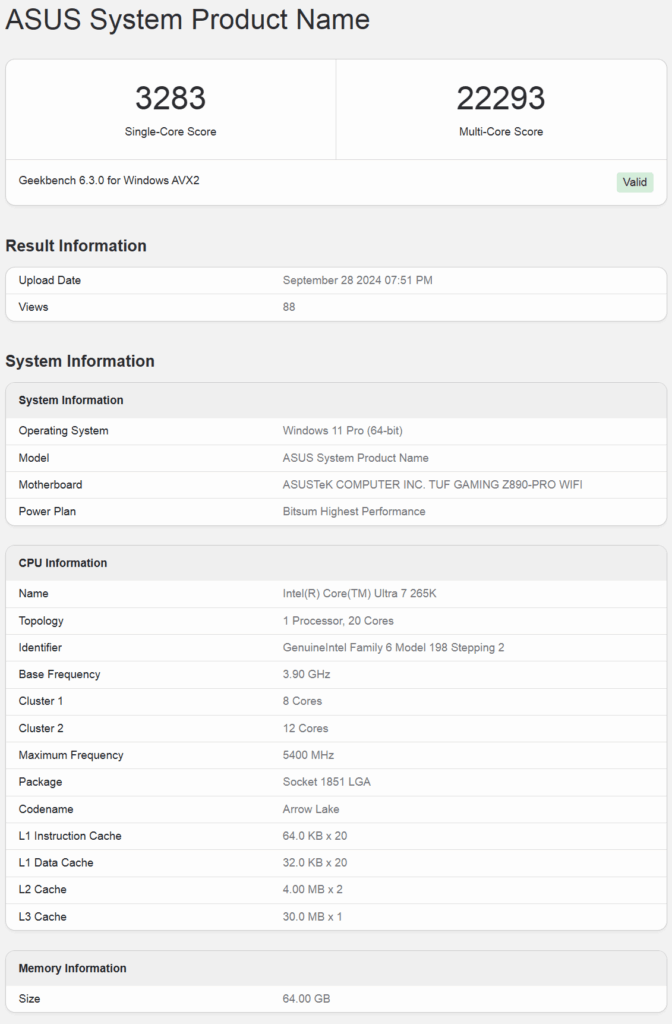Click the Windows 11 Pro (64-bit) value
Screen dimensions: 672x1024
pos(342,430)
